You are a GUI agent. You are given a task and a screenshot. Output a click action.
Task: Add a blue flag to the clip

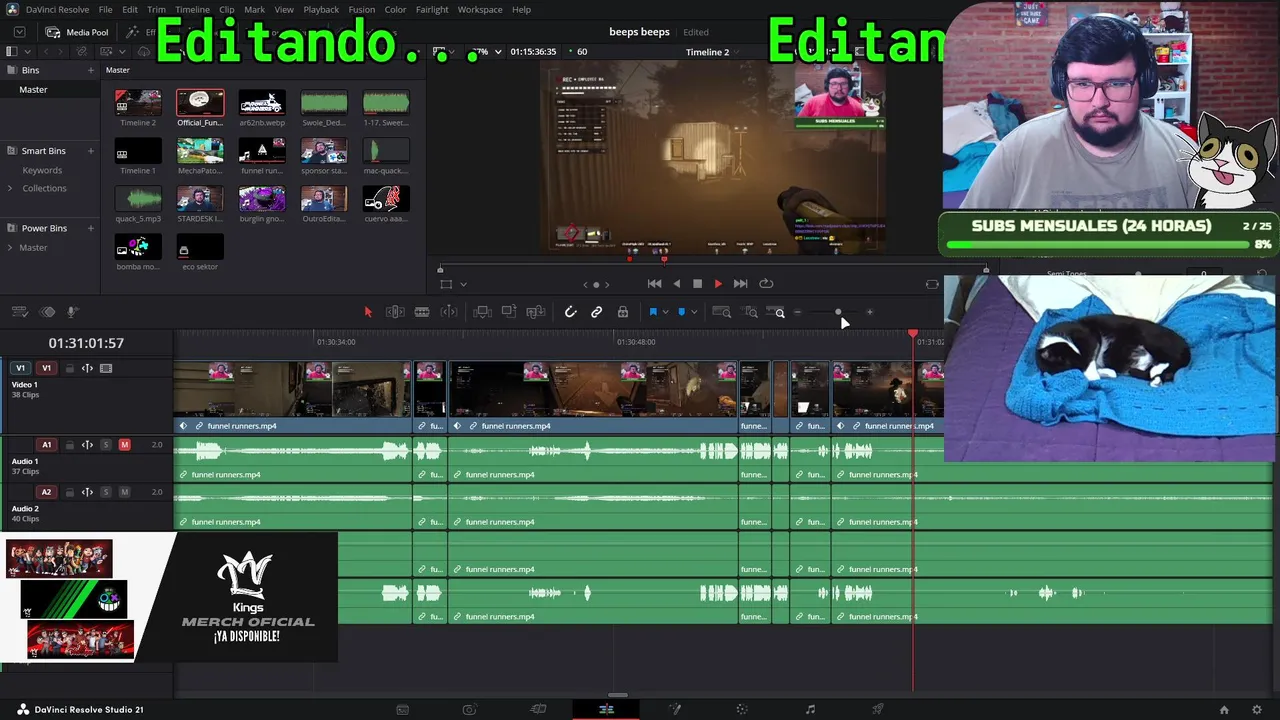(653, 312)
